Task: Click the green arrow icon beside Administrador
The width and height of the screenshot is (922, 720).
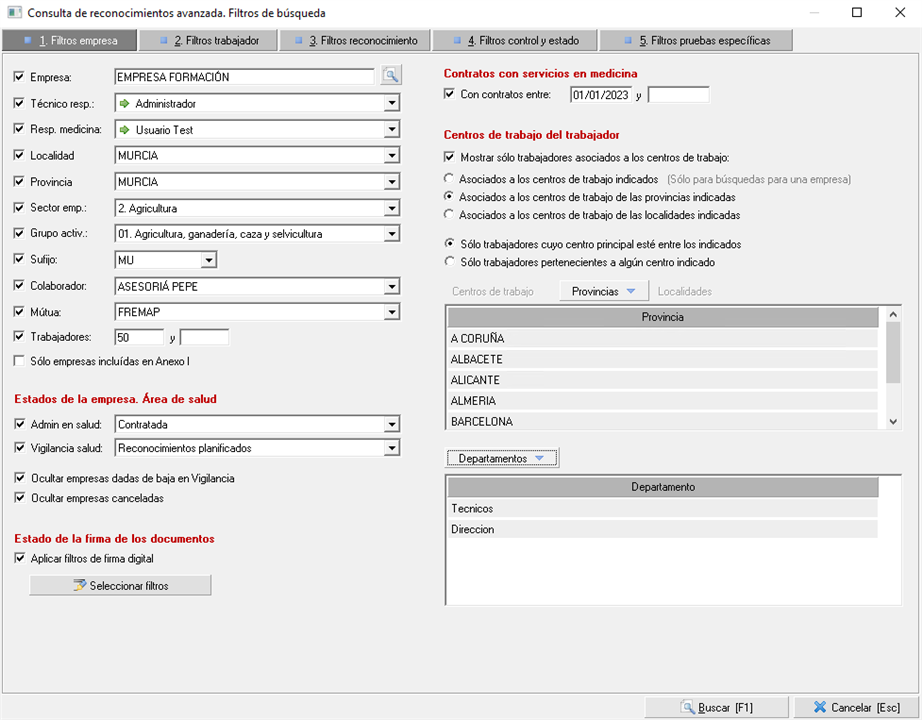Action: tap(125, 103)
